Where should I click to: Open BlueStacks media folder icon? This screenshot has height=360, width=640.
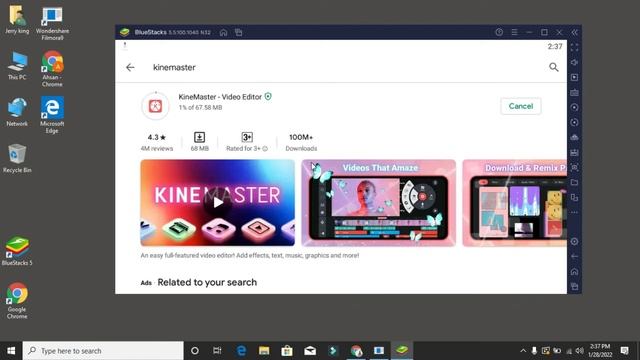[x=574, y=182]
